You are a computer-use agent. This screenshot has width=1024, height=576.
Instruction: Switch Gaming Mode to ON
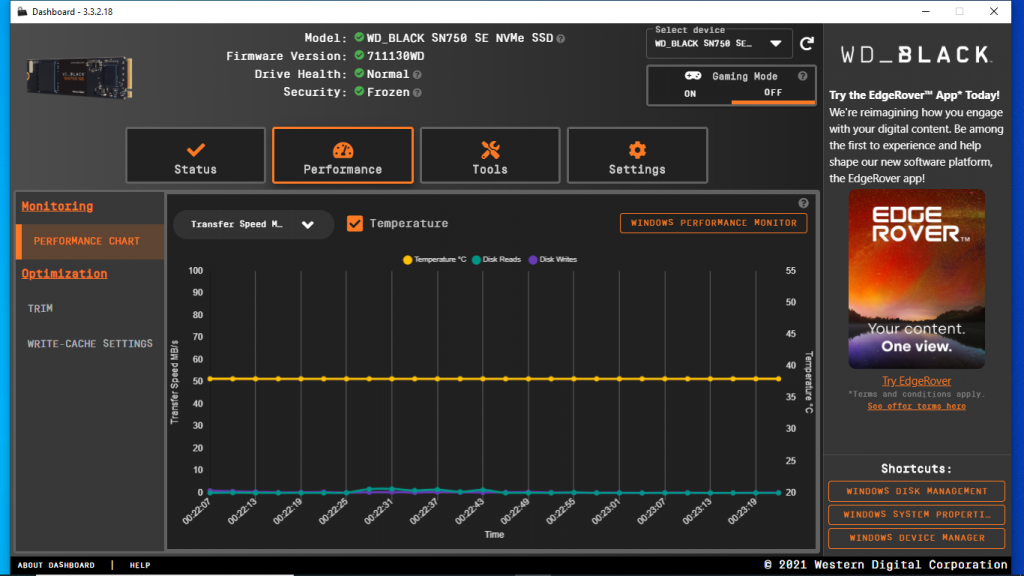pyautogui.click(x=690, y=93)
